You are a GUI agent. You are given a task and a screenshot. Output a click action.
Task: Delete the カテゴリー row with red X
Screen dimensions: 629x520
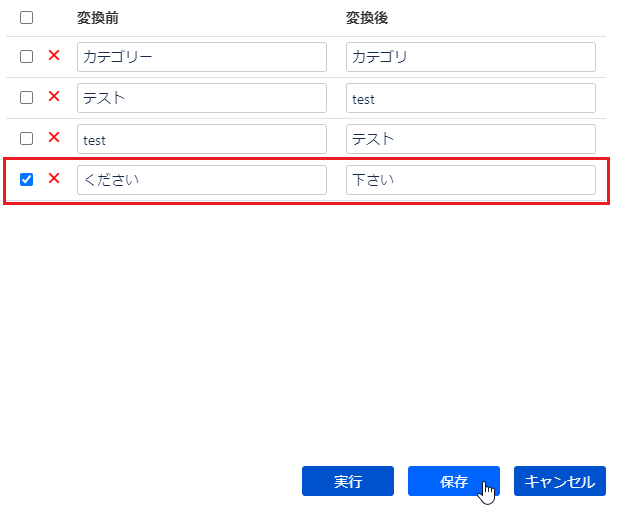coord(54,56)
